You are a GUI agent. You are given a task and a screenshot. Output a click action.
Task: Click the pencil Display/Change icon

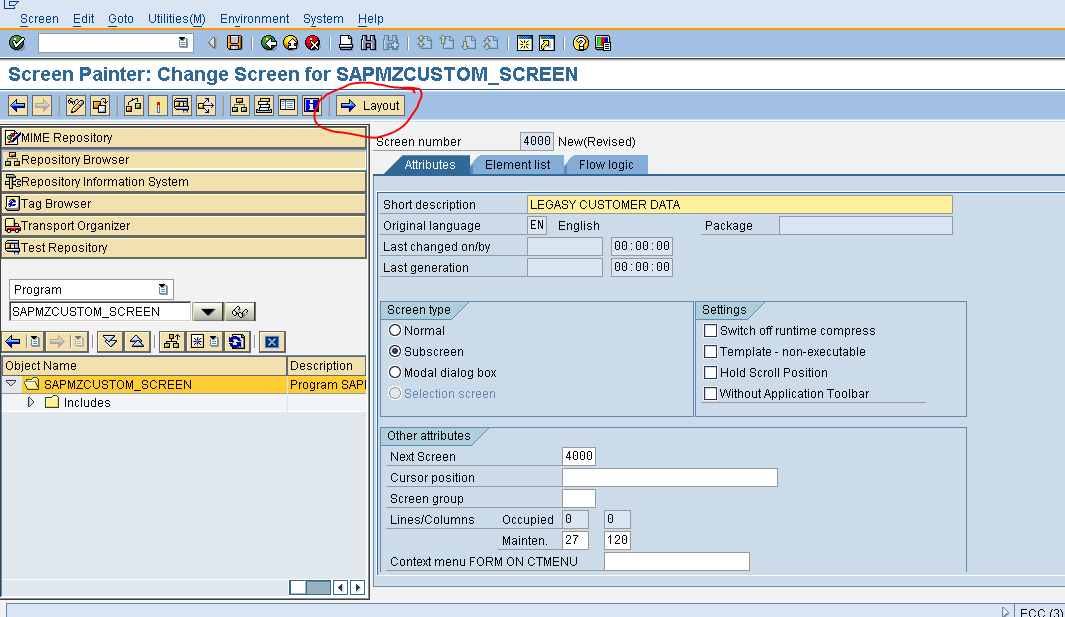tap(75, 105)
